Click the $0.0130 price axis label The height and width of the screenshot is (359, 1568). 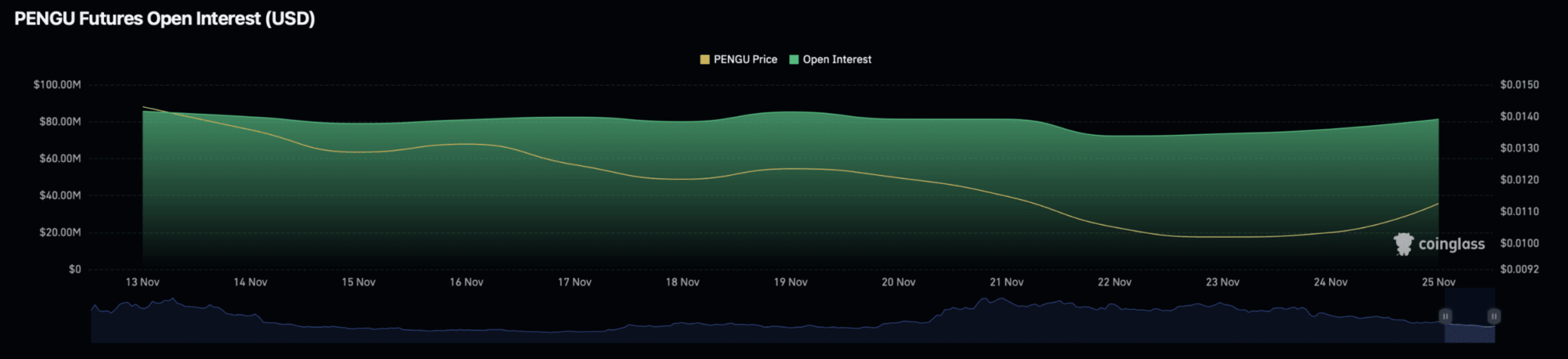(x=1519, y=148)
